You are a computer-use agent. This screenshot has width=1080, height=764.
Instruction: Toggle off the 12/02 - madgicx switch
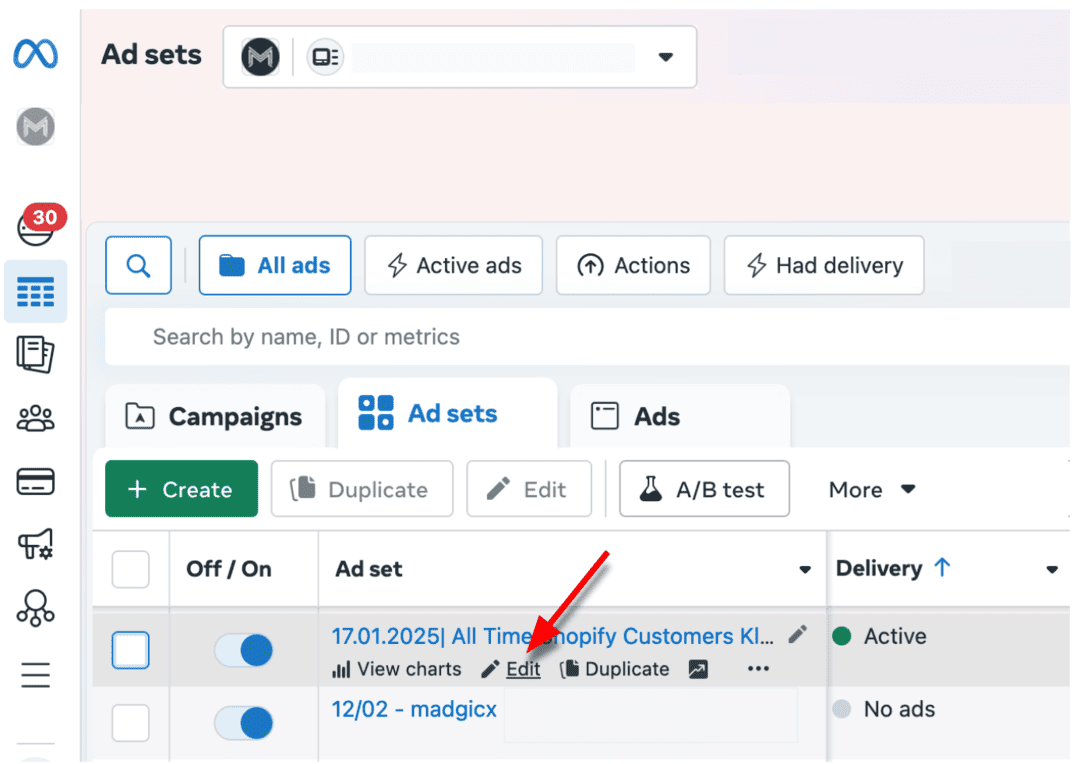click(x=244, y=723)
